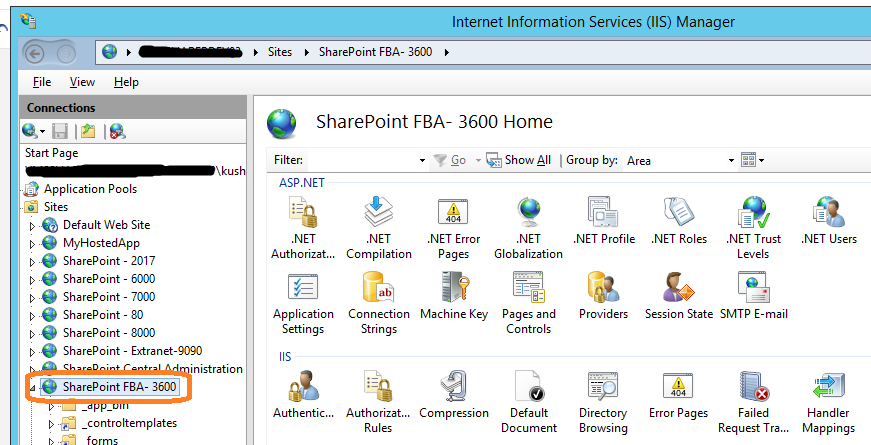
Task: Open Connection Strings feature
Action: [x=379, y=303]
